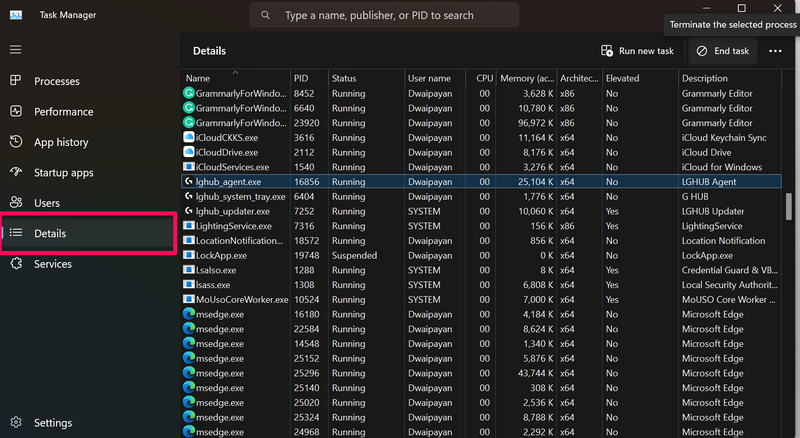
Task: Click the Run new task button
Action: [x=637, y=51]
